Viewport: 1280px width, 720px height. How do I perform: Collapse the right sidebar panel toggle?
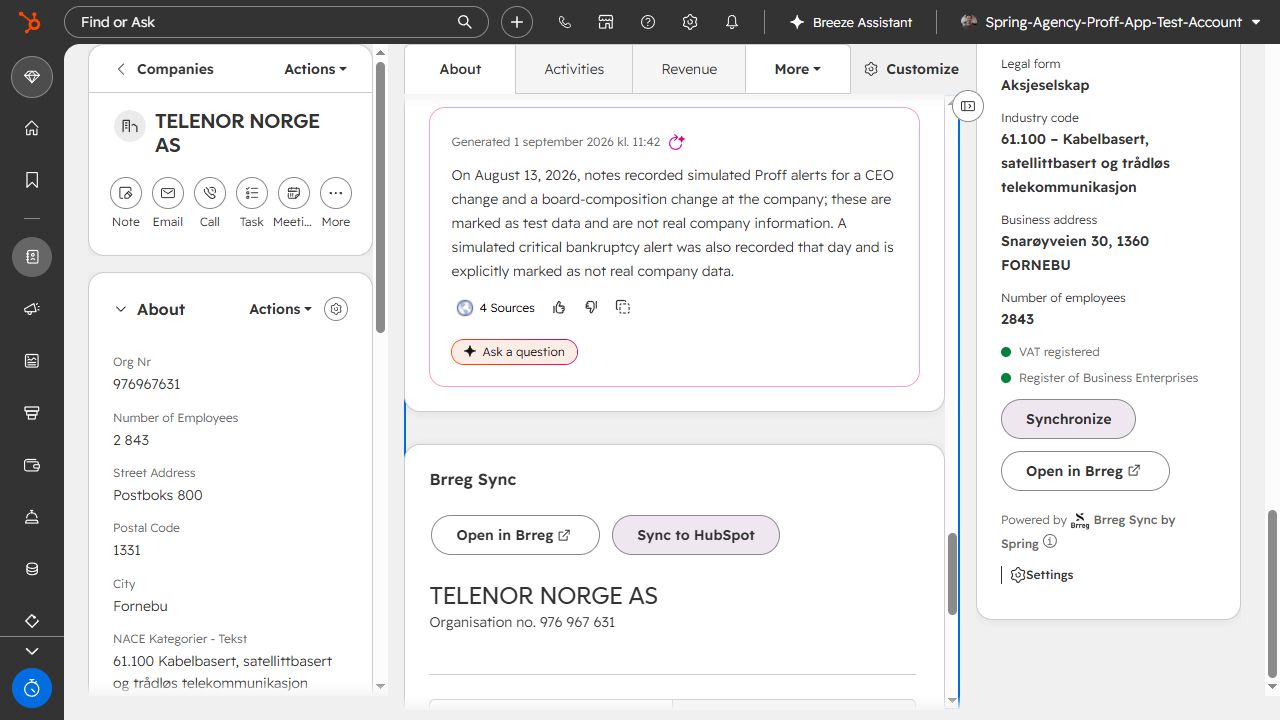point(968,106)
